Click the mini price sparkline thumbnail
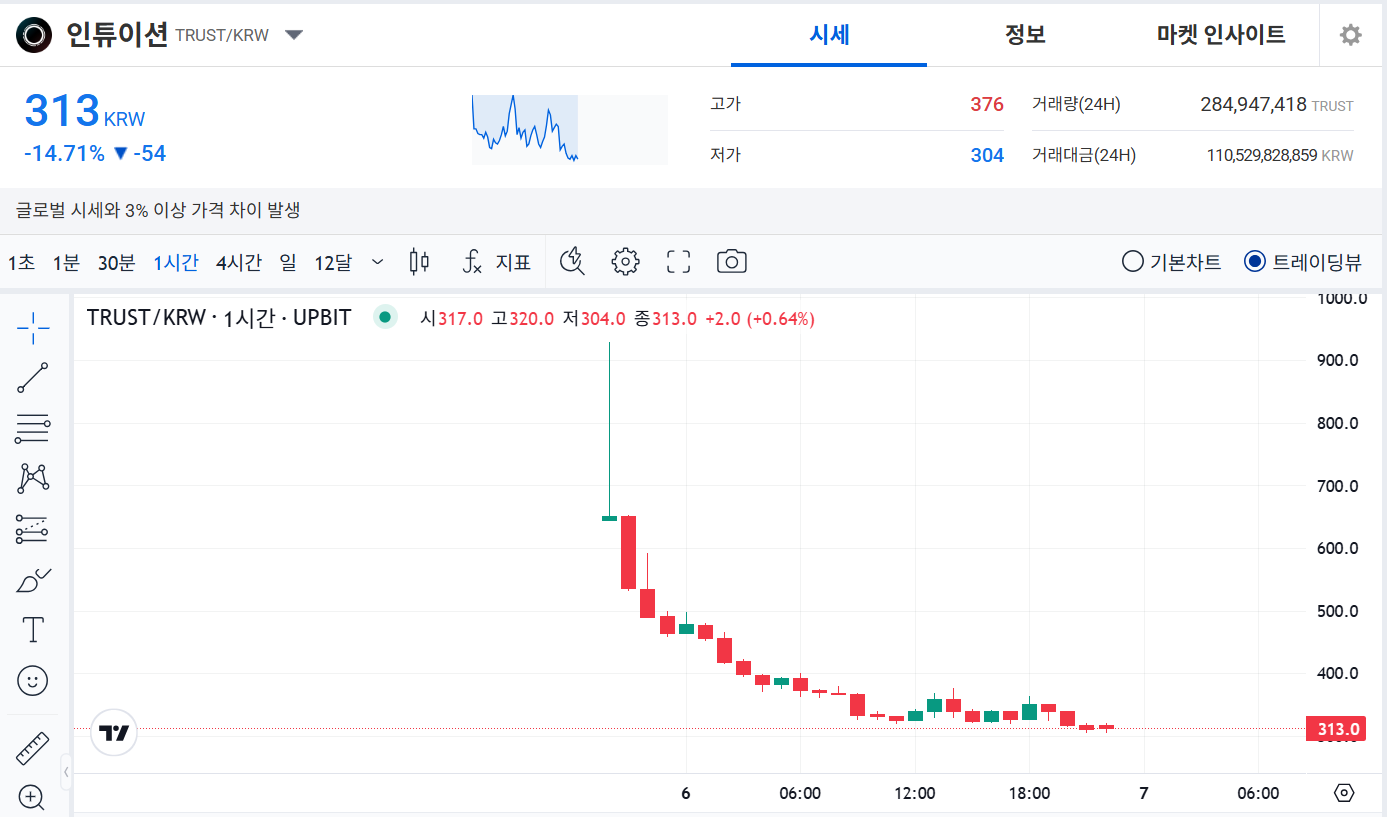The height and width of the screenshot is (817, 1387). click(524, 129)
